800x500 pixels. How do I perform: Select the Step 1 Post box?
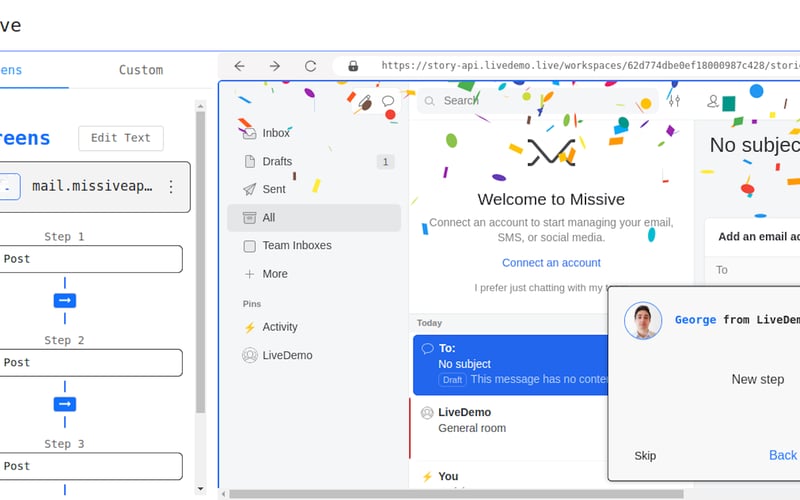(x=91, y=259)
